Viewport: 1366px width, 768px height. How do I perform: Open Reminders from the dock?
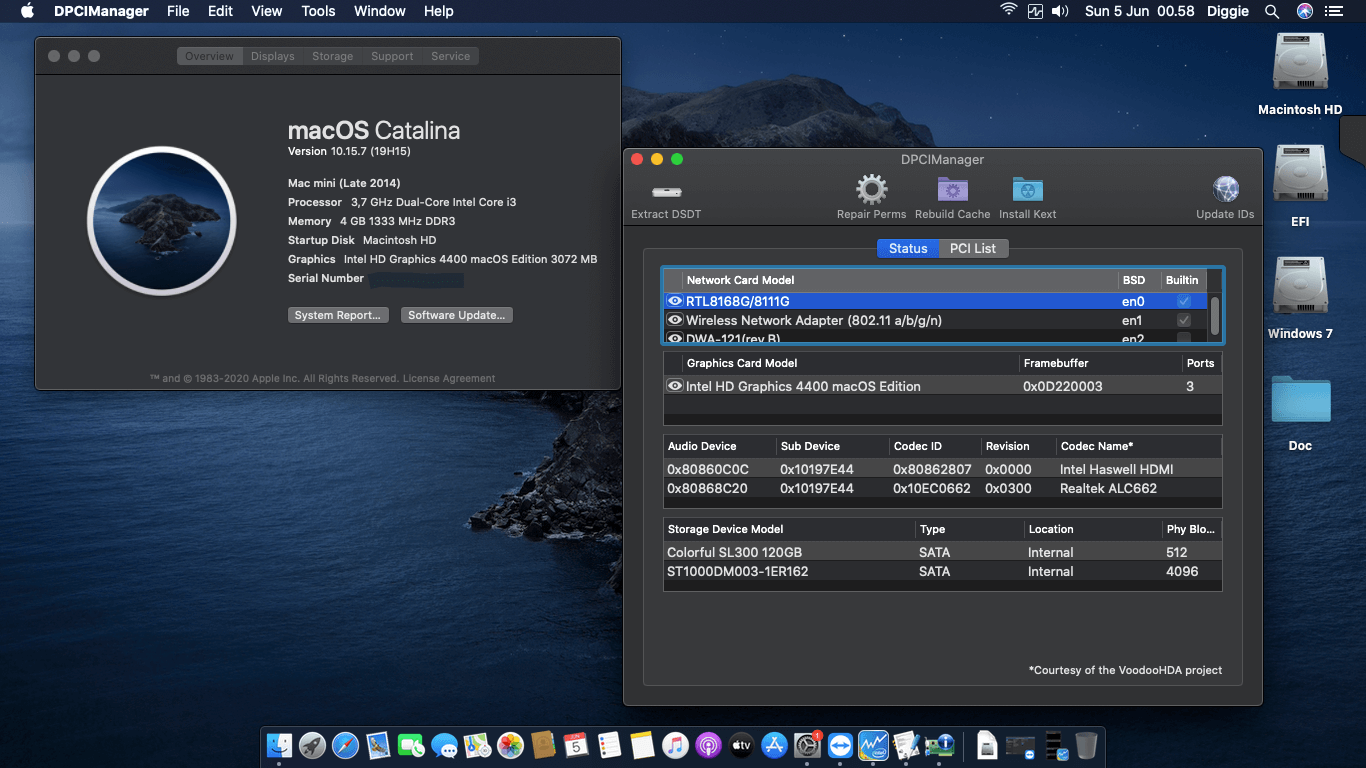[609, 745]
